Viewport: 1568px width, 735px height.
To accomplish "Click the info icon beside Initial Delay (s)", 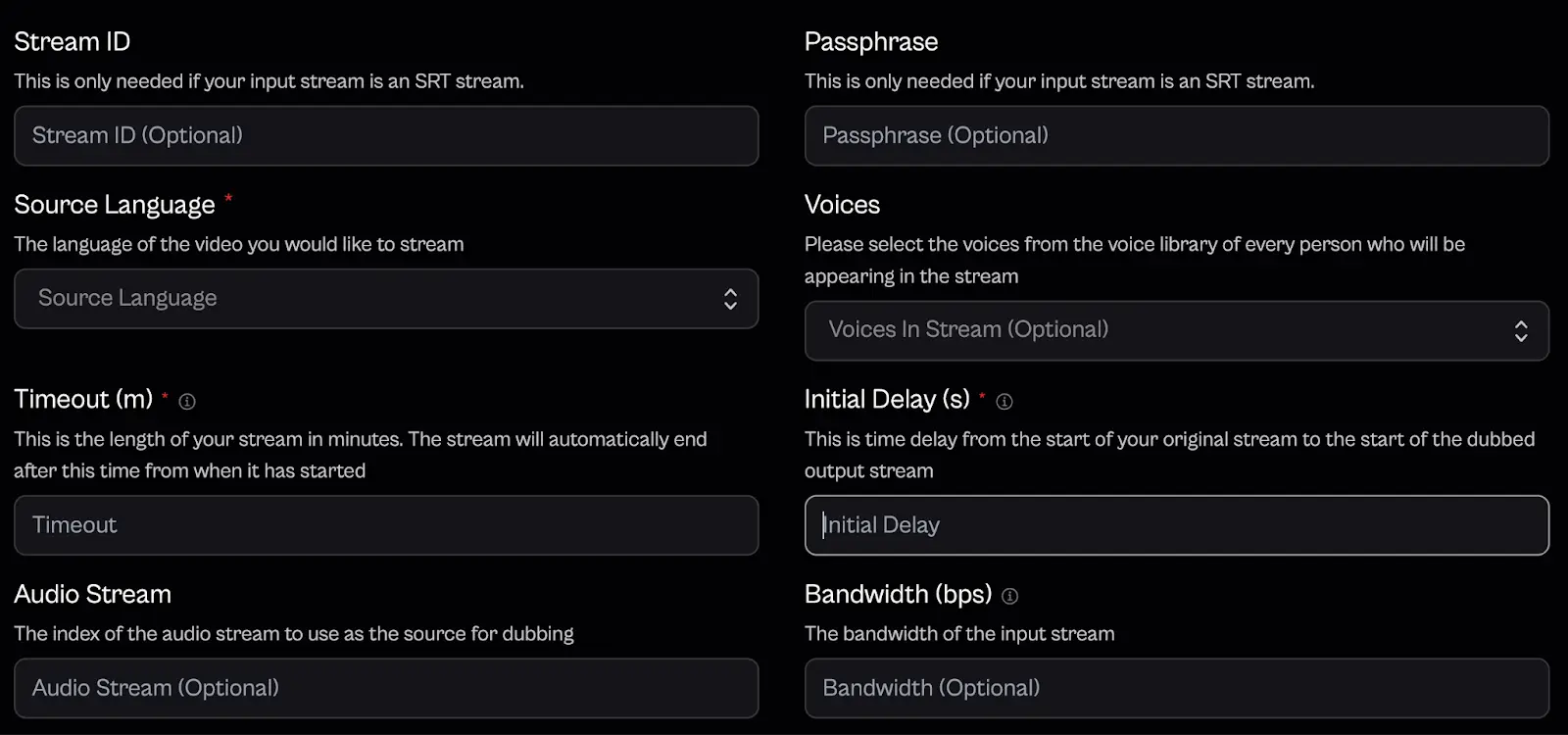I will (x=1004, y=401).
